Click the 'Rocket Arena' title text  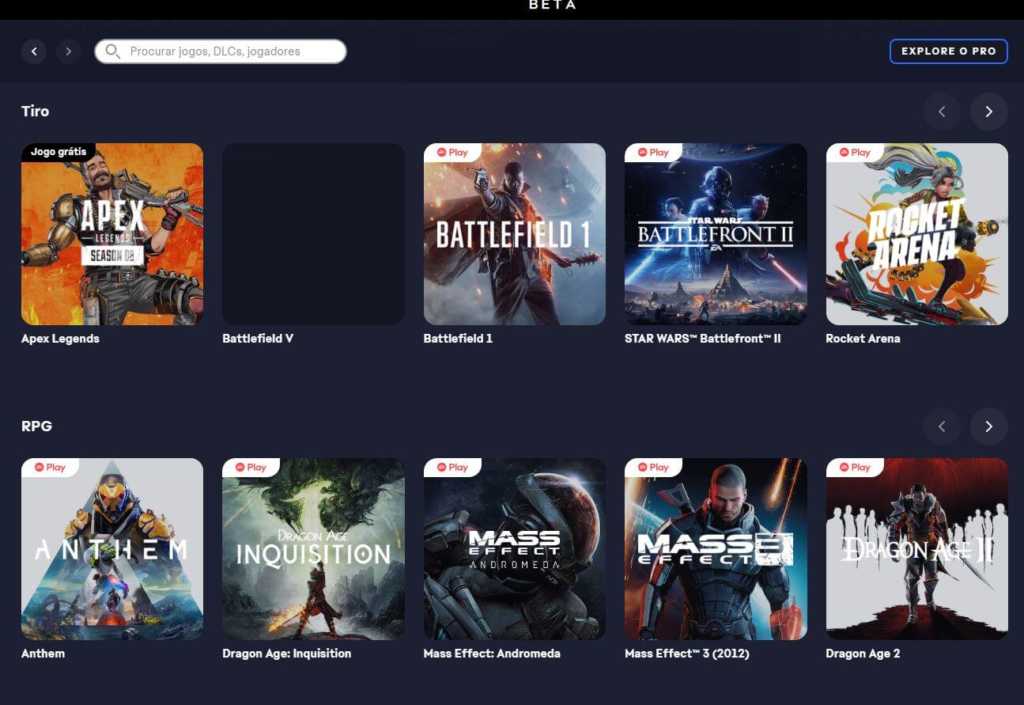(863, 338)
